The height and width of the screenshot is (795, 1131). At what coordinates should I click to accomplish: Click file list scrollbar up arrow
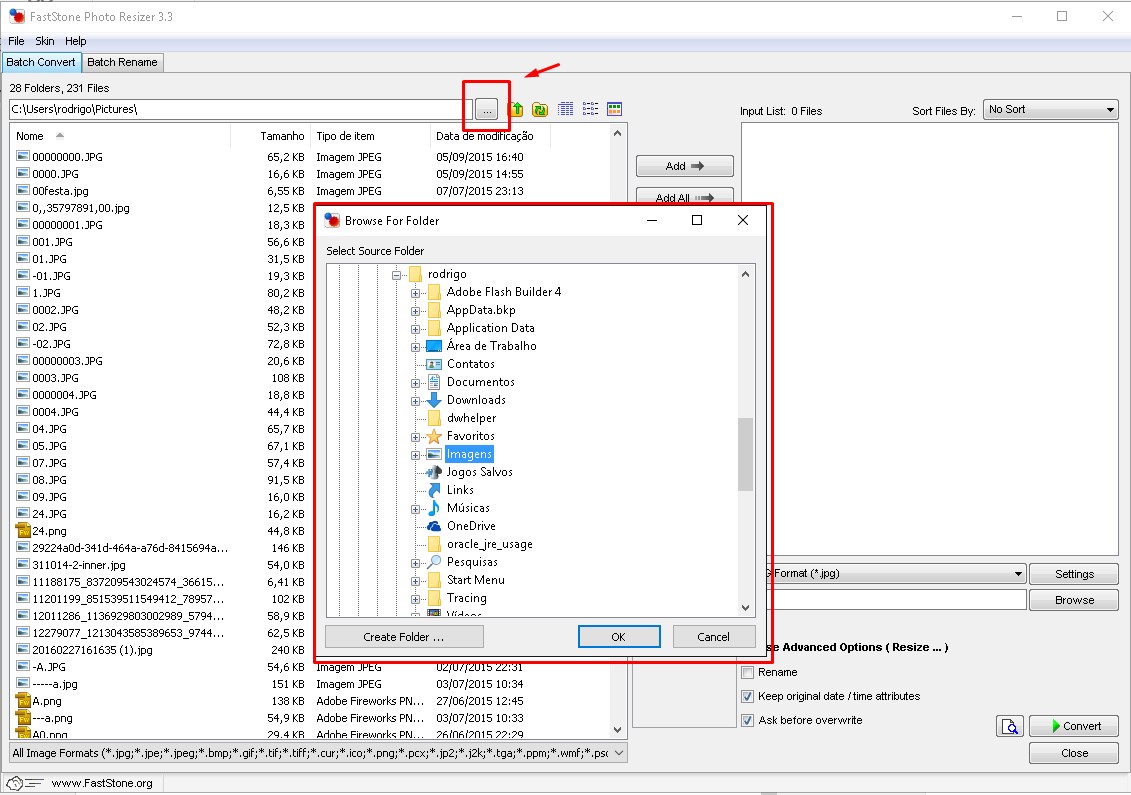[617, 133]
